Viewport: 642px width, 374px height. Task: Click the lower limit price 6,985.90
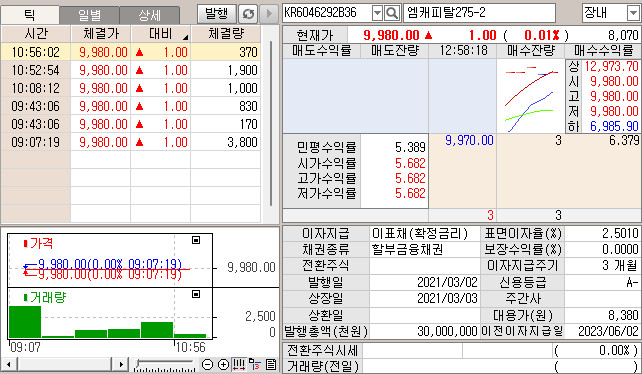[614, 126]
